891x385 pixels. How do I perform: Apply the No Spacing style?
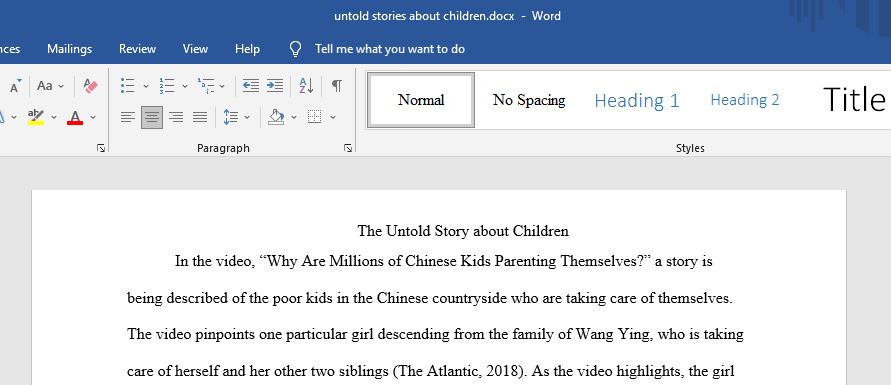(528, 100)
